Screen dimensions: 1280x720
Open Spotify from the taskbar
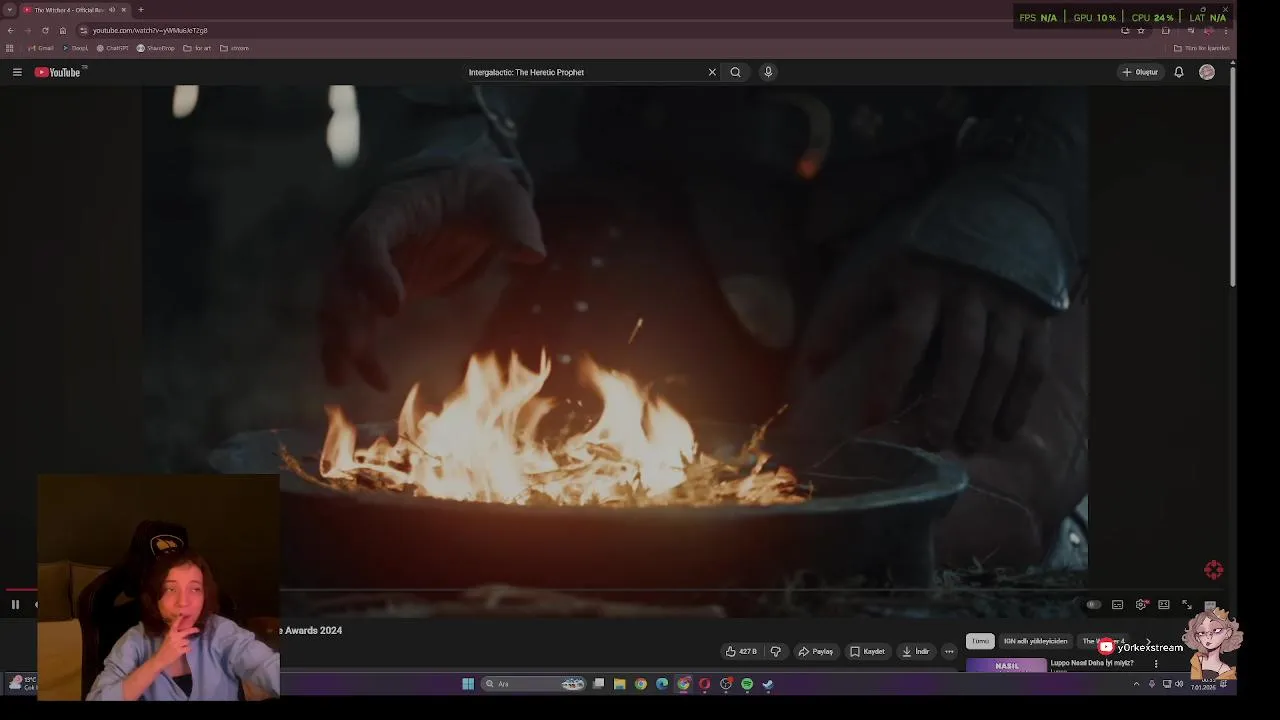tap(747, 684)
